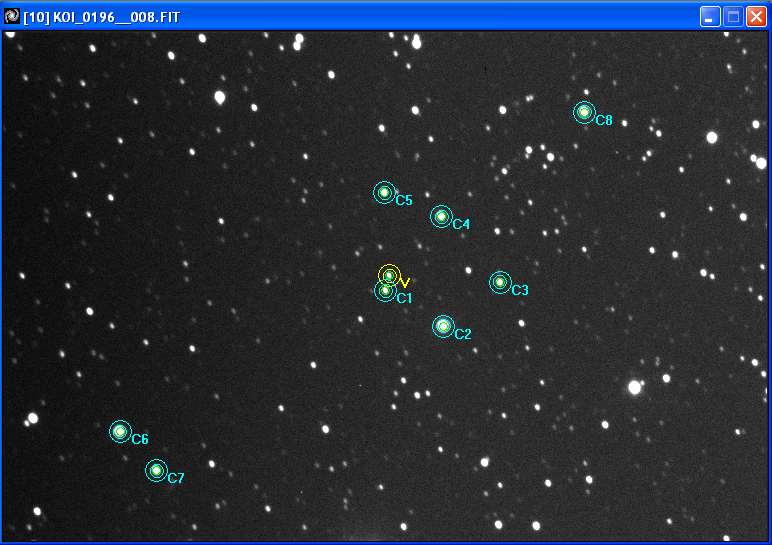Select comparison star C5 aperture
772x545 pixels.
385,192
